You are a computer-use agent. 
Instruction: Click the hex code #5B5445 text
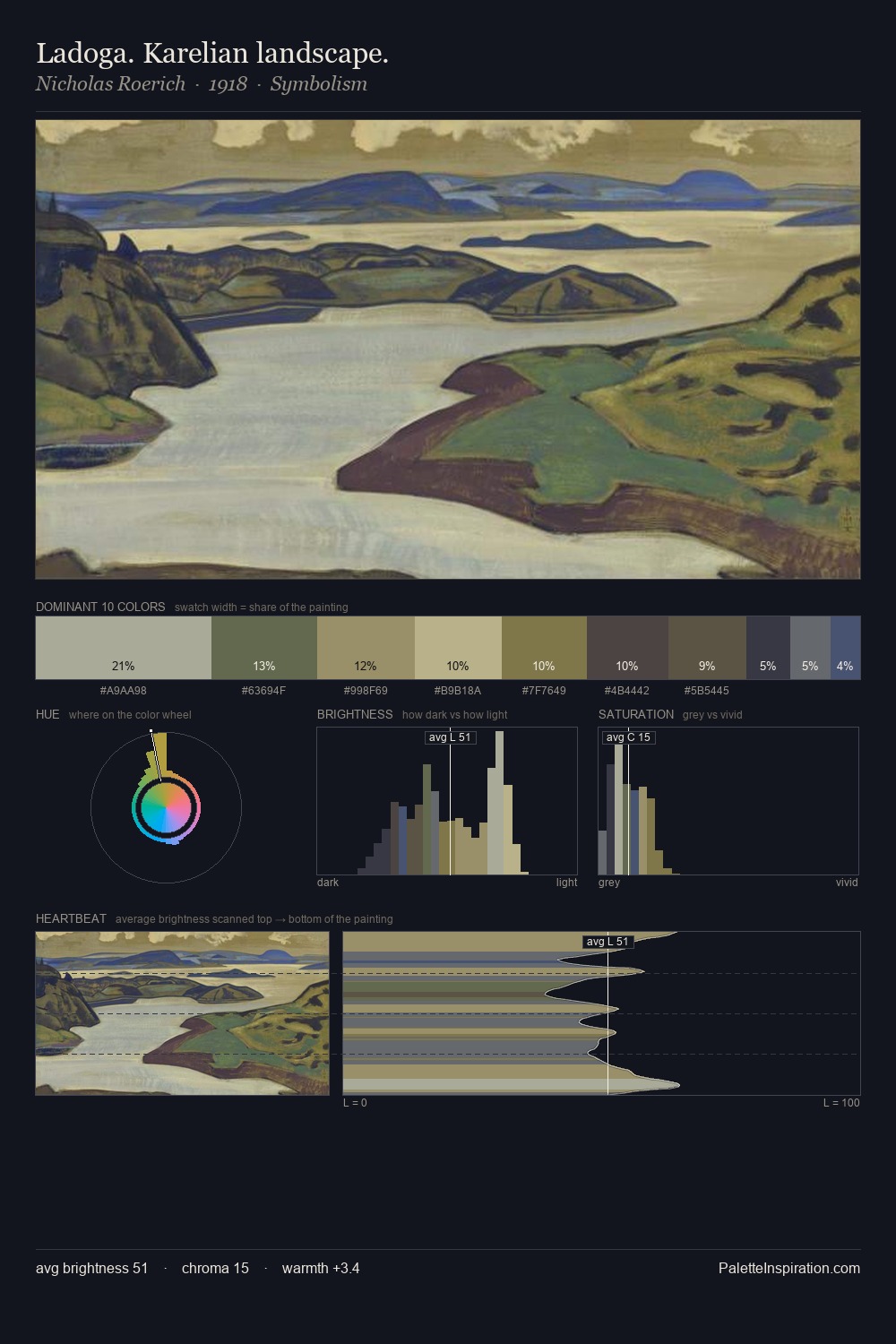click(707, 691)
